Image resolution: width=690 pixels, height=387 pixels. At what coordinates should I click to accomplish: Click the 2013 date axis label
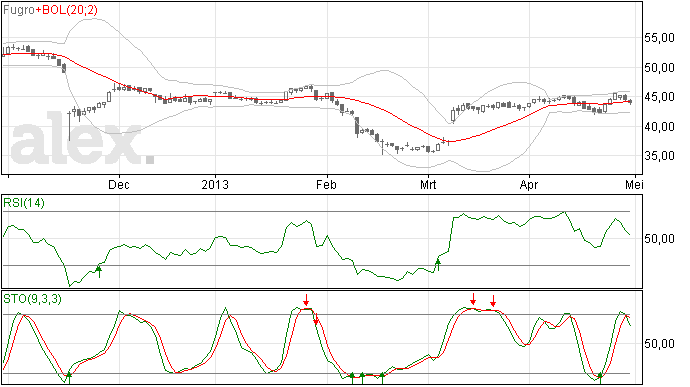[x=215, y=184]
